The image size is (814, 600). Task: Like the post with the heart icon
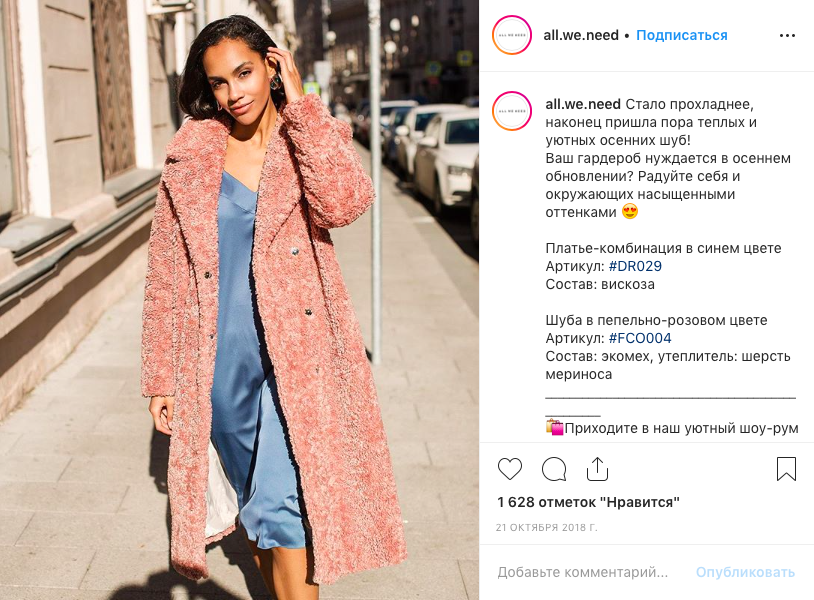point(510,469)
